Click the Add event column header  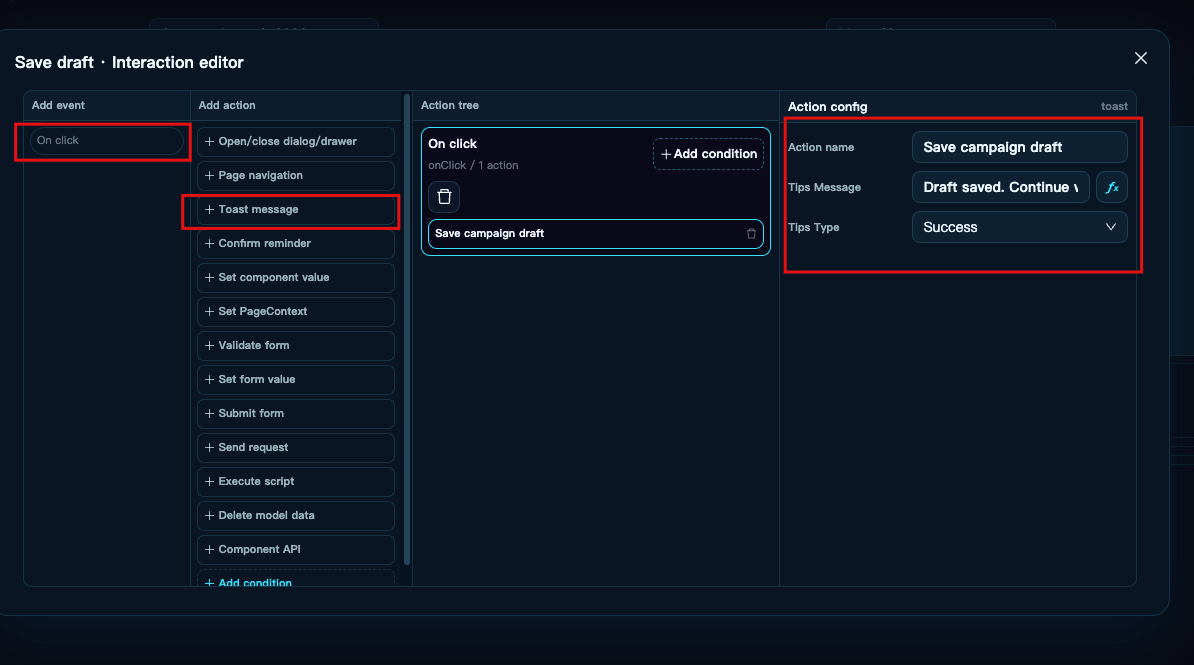(x=58, y=105)
